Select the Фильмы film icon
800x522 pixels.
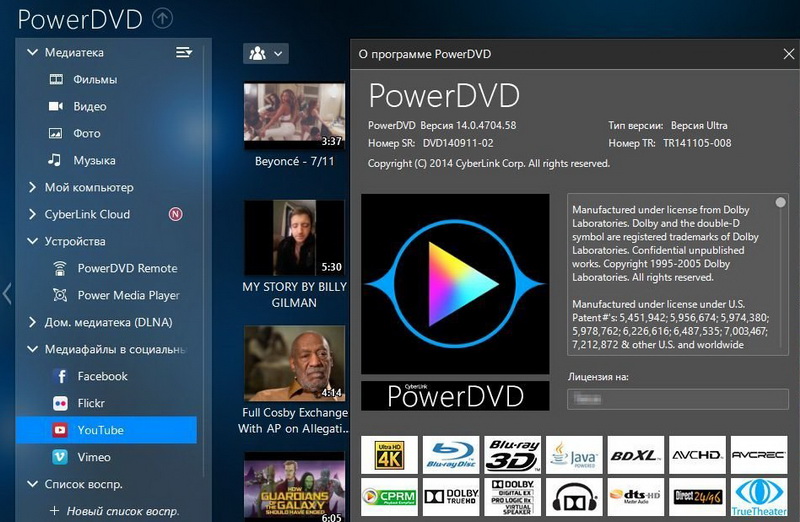point(56,79)
